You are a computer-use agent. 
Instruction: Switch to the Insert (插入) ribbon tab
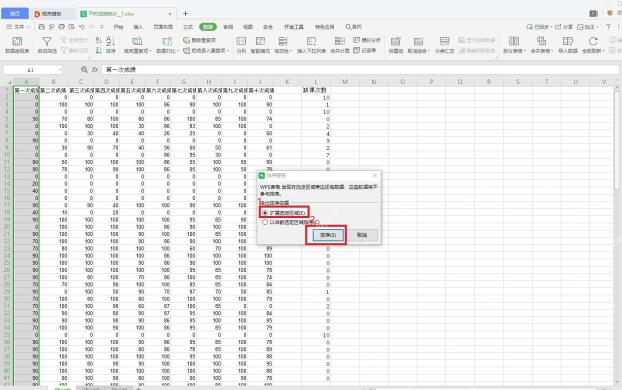[x=138, y=27]
